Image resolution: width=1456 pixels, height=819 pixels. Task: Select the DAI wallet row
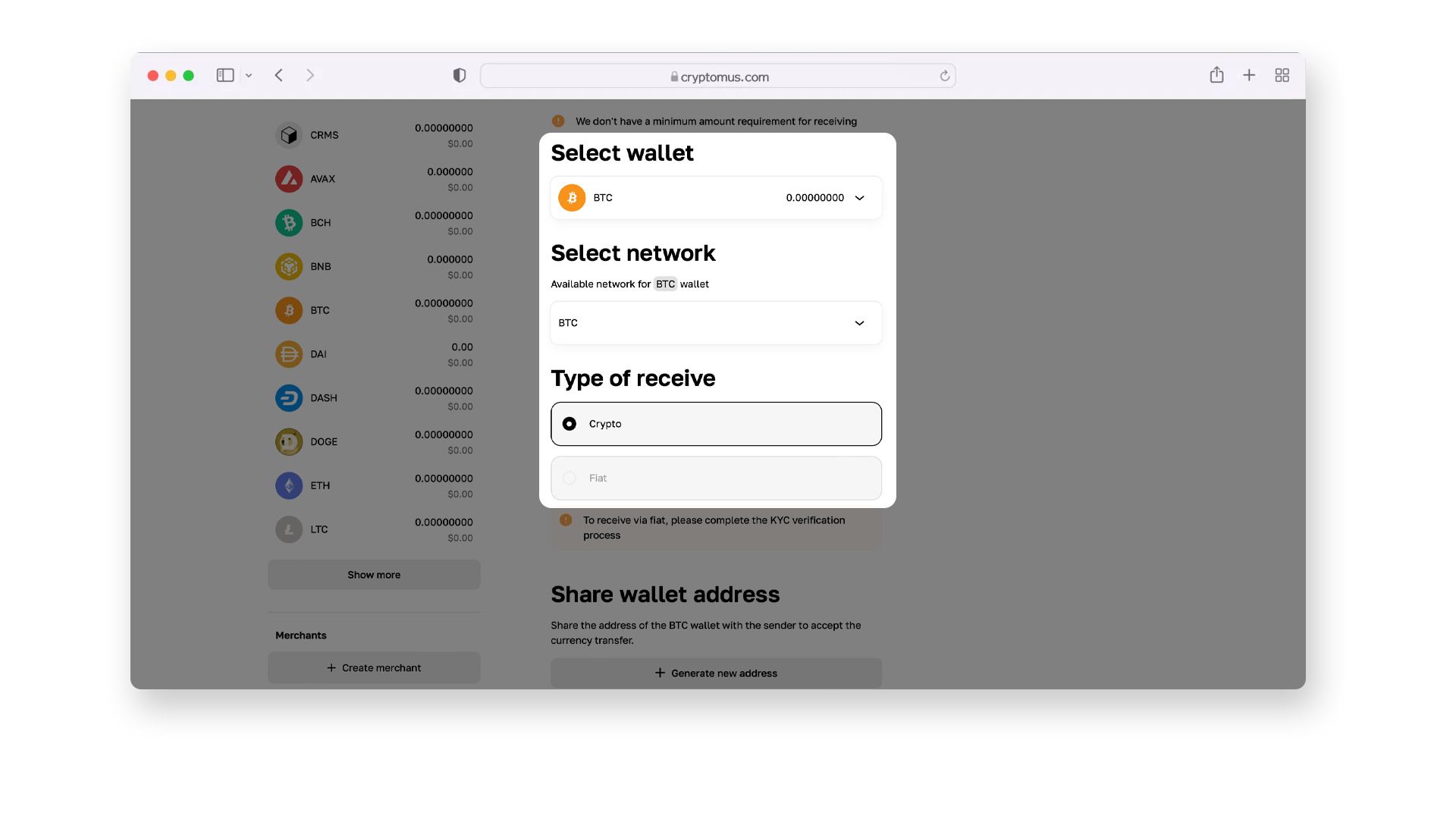pyautogui.click(x=374, y=355)
